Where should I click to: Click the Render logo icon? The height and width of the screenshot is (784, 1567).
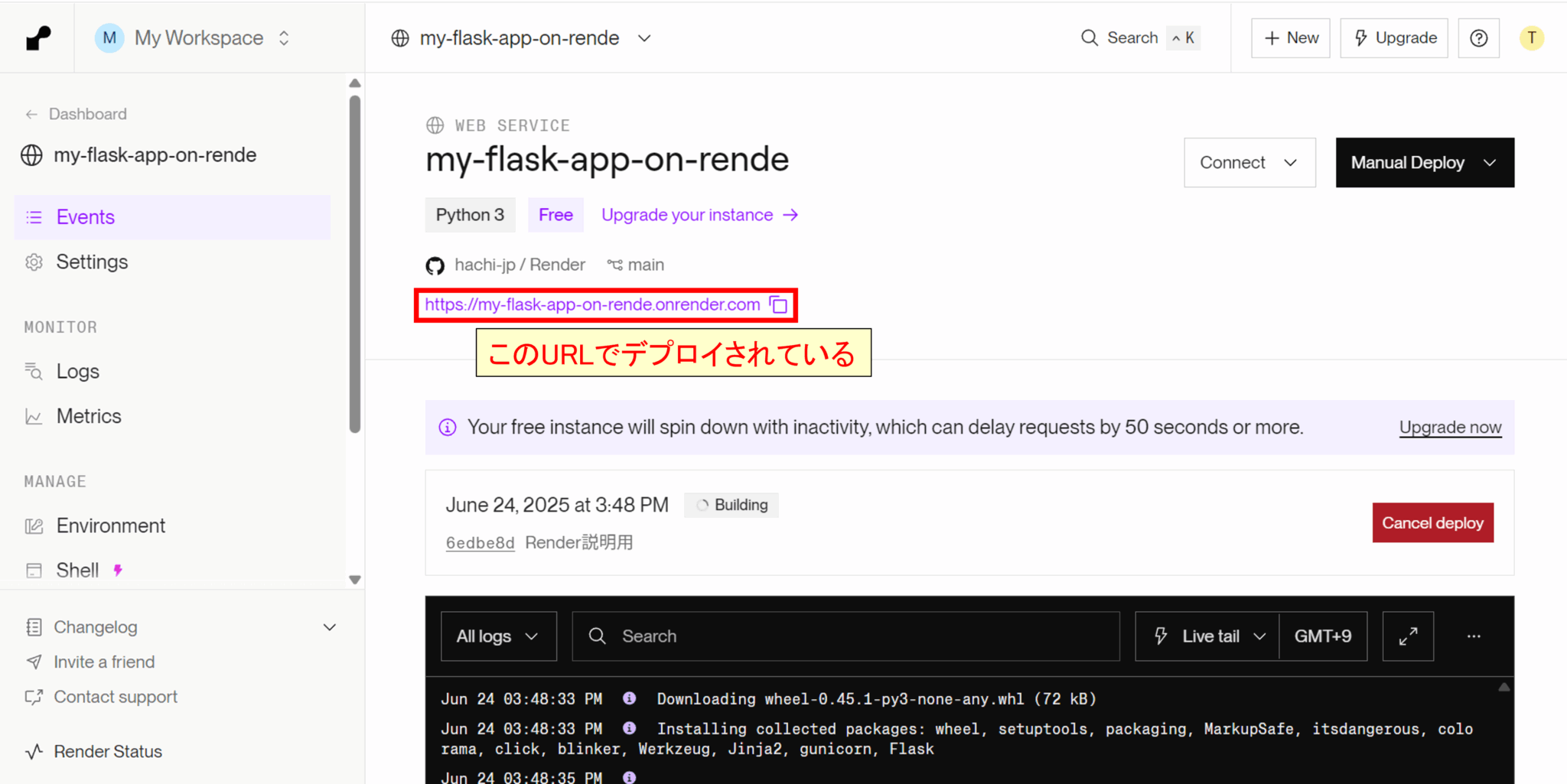37,37
